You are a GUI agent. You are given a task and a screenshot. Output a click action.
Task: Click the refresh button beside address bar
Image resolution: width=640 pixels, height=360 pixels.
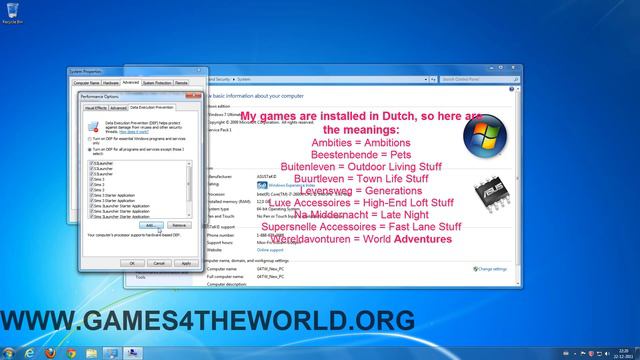[433, 79]
